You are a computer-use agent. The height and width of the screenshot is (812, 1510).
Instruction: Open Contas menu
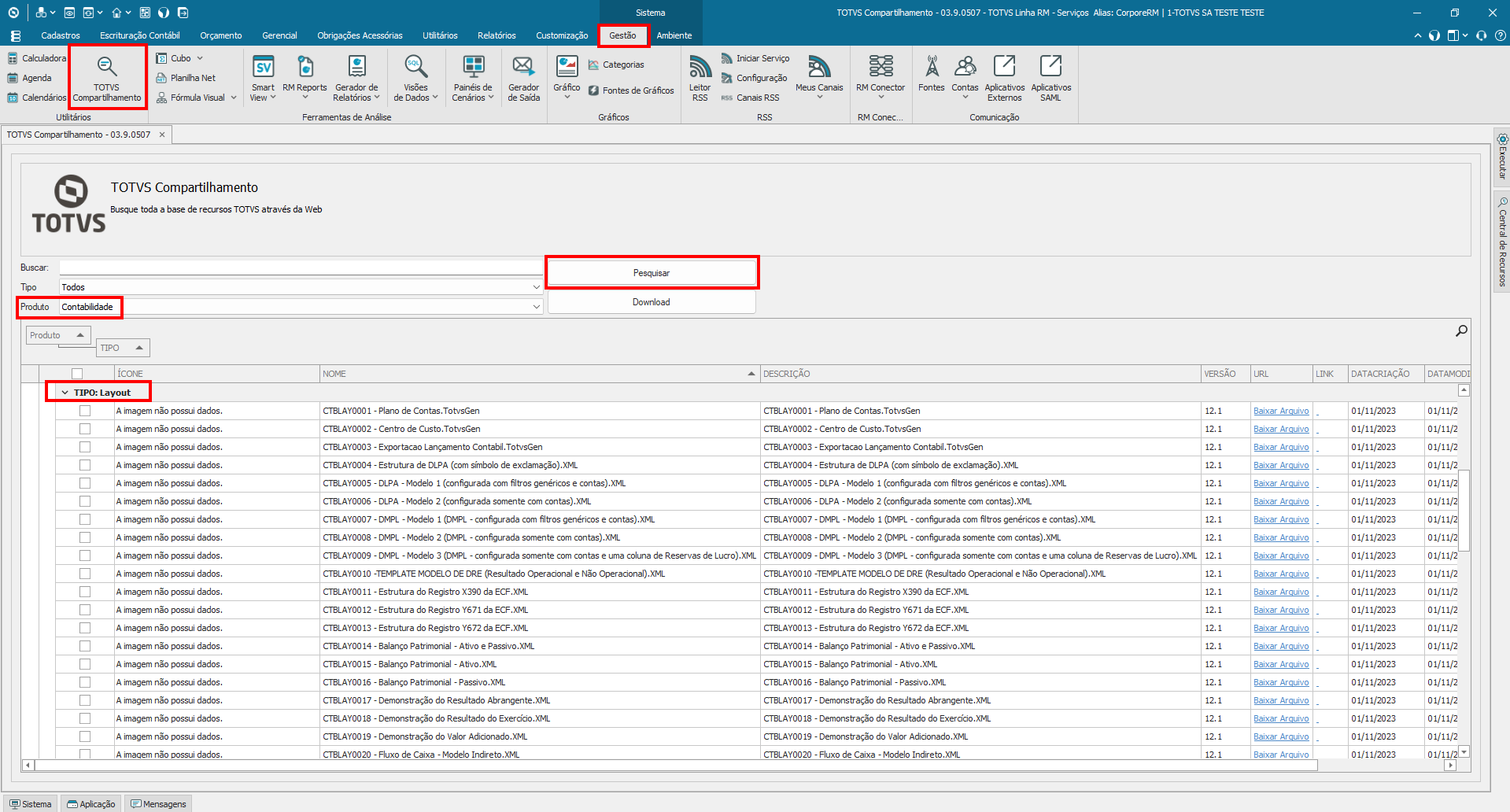pos(965,77)
